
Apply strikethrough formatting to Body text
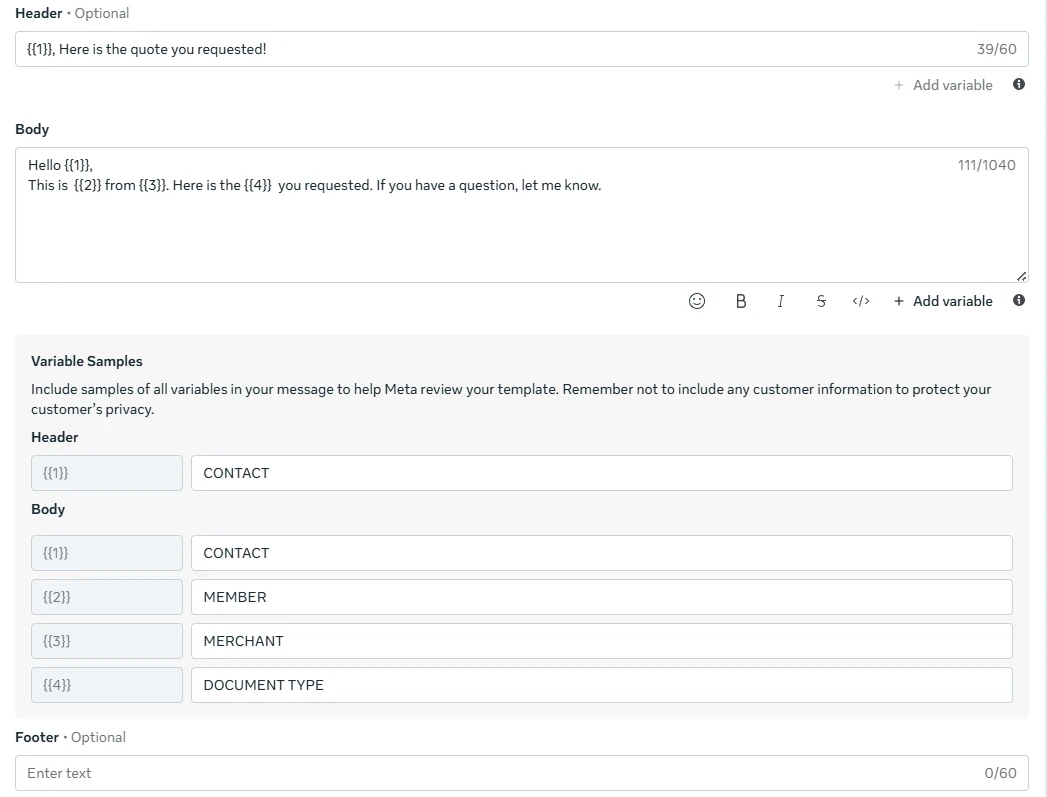(821, 301)
